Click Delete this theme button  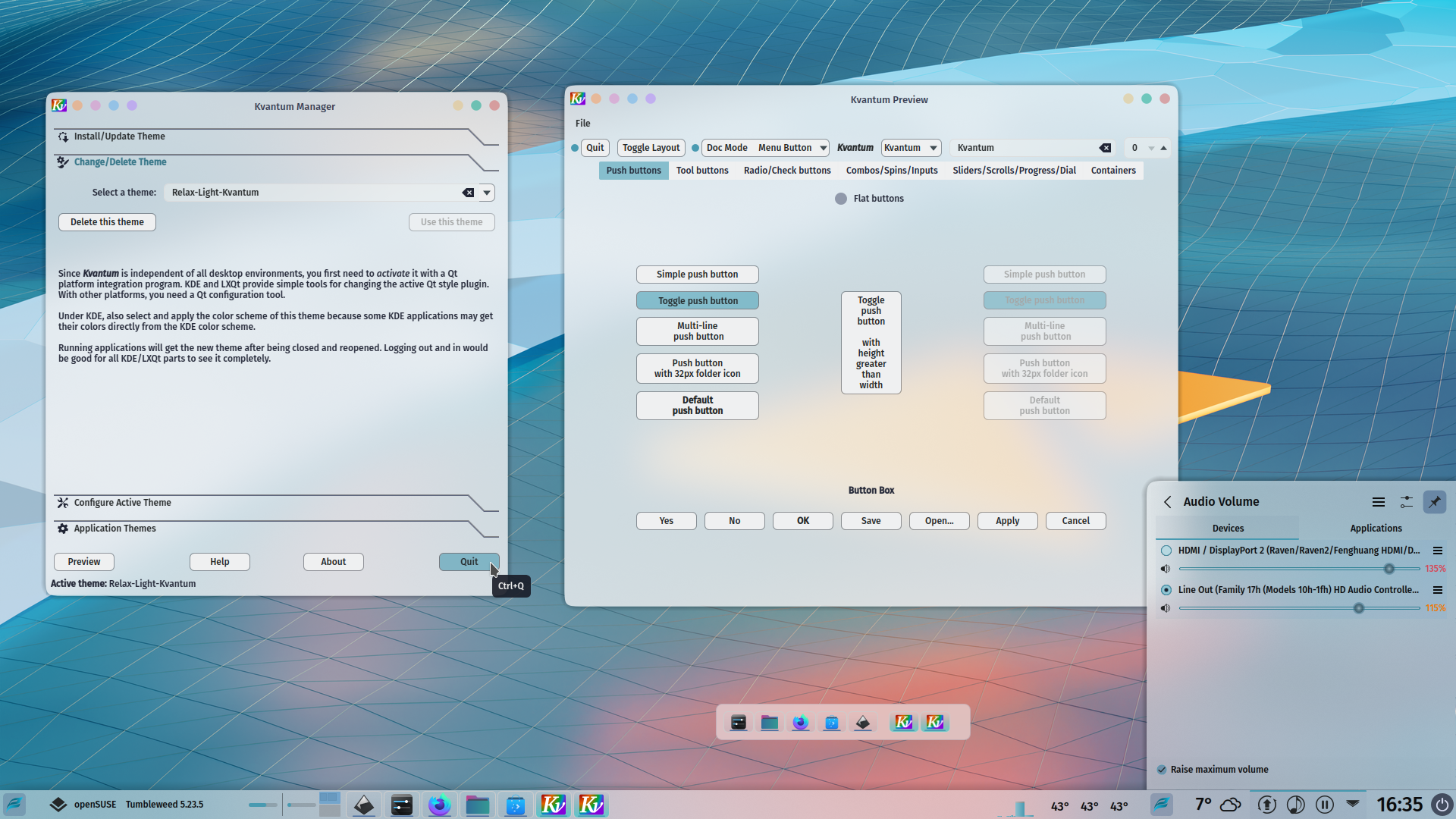107,222
